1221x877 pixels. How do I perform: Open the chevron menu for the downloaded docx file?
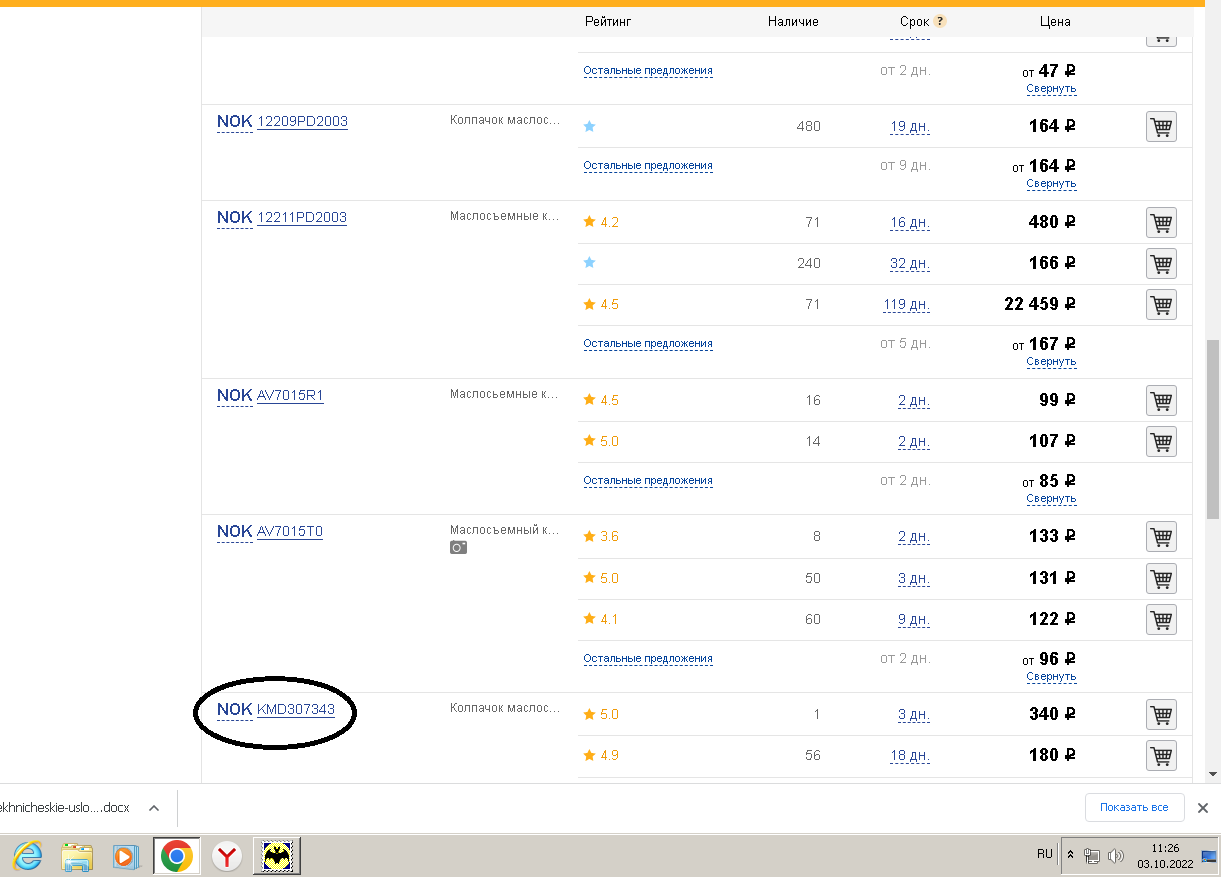(154, 808)
